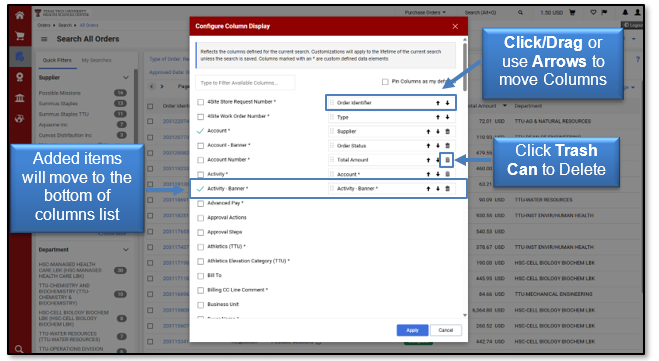The width and height of the screenshot is (659, 361).
Task: Filter by Summus Staples TTU supplier
Action: [63, 114]
